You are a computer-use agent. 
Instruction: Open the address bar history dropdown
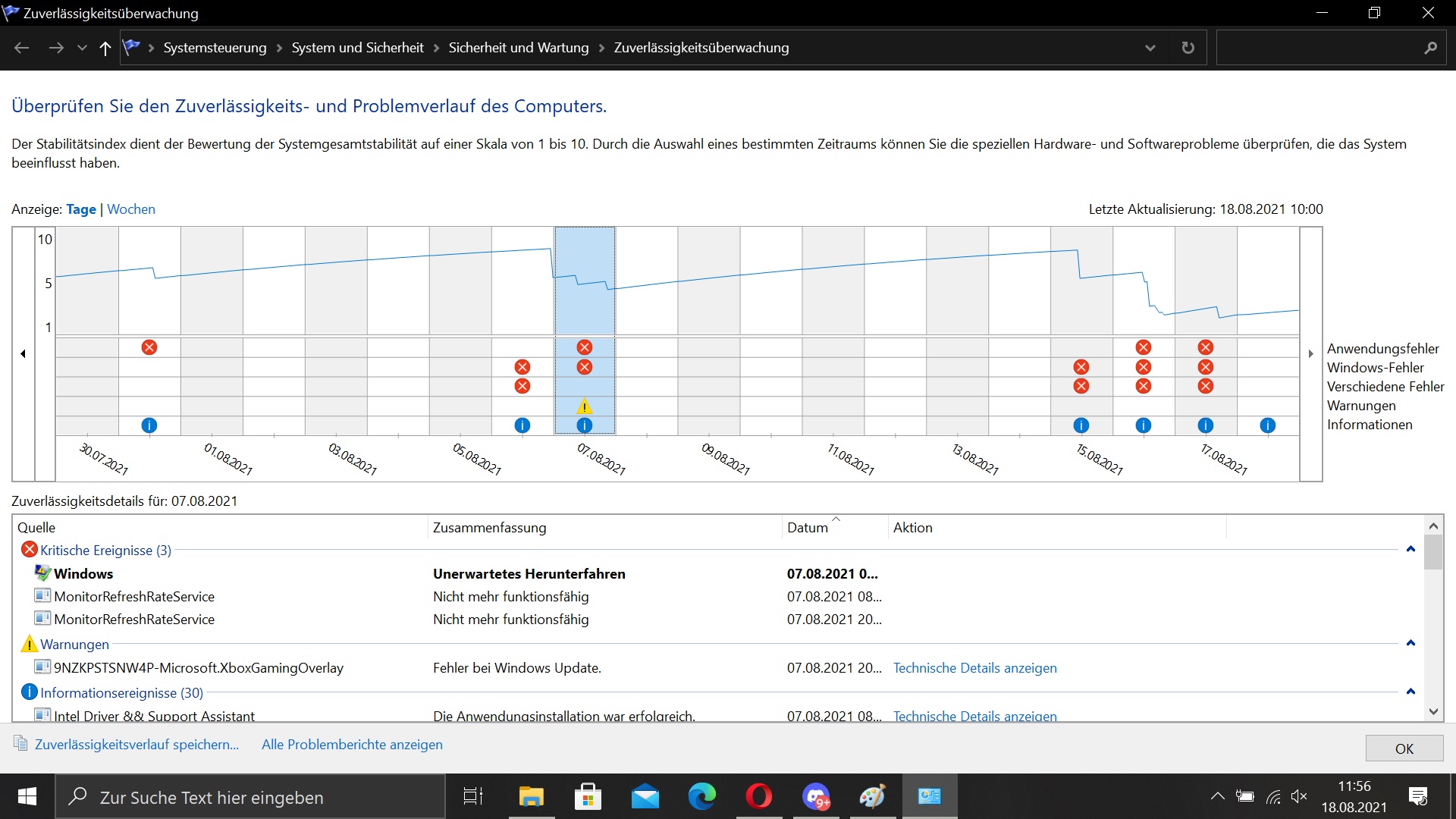(1150, 48)
